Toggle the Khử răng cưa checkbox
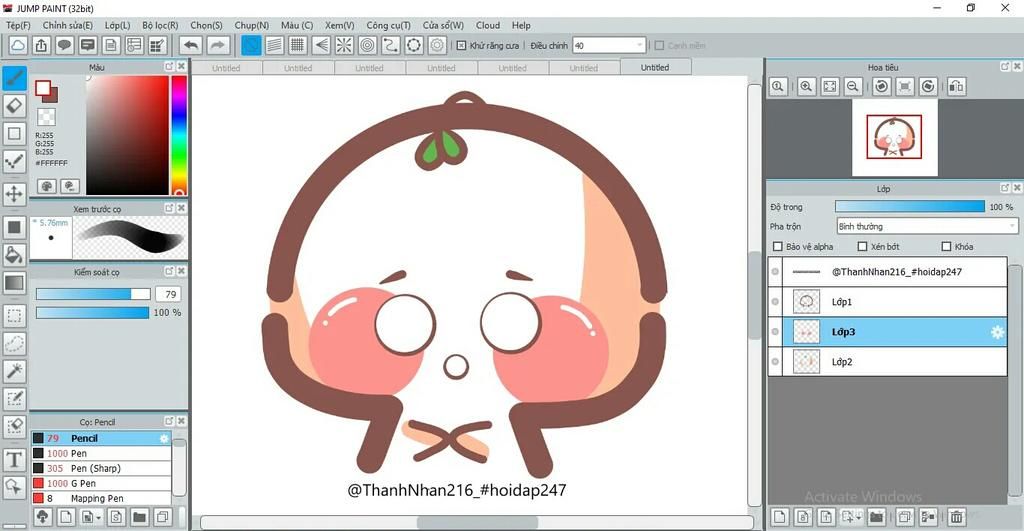This screenshot has height=531, width=1024. click(461, 45)
